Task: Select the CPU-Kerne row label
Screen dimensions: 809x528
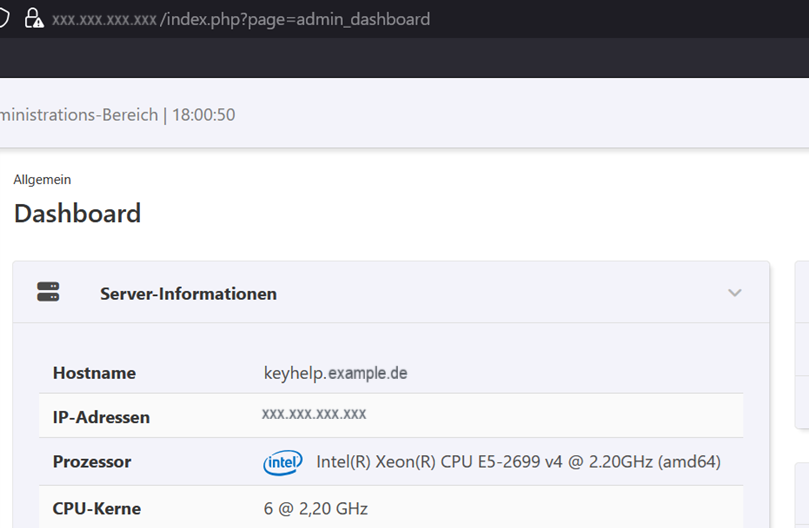Action: pyautogui.click(x=96, y=508)
